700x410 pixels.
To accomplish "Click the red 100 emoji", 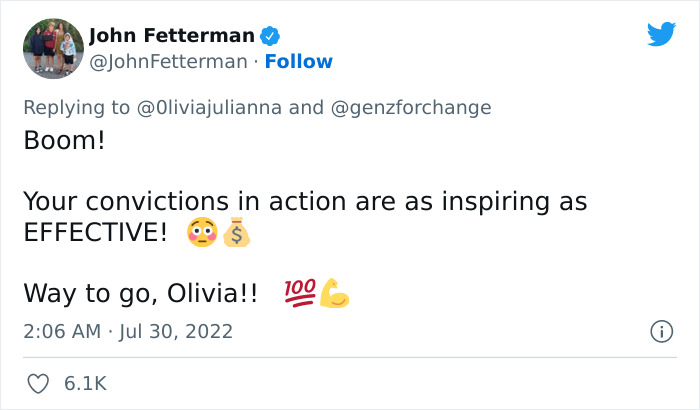I will [x=301, y=293].
